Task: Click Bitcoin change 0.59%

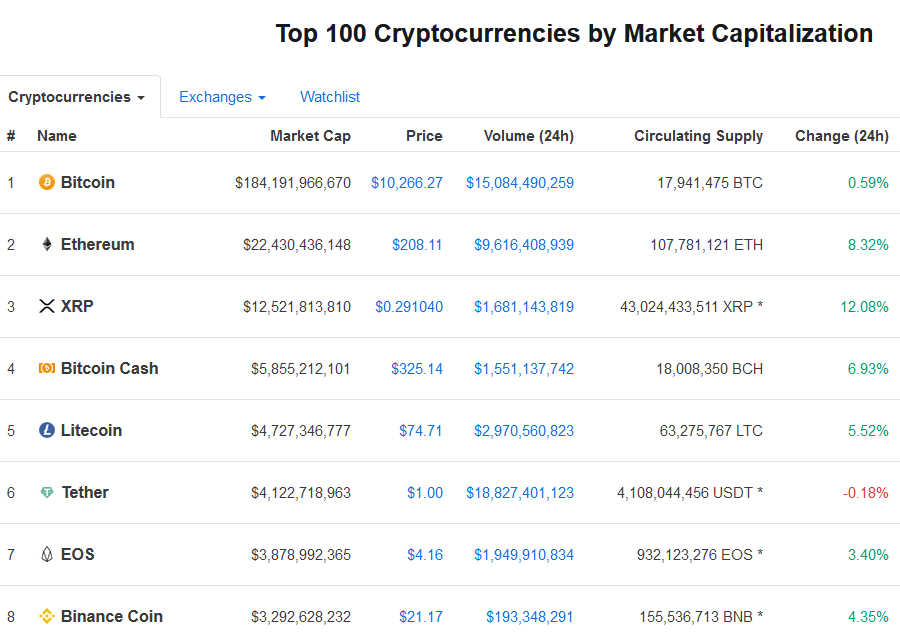Action: click(x=868, y=183)
